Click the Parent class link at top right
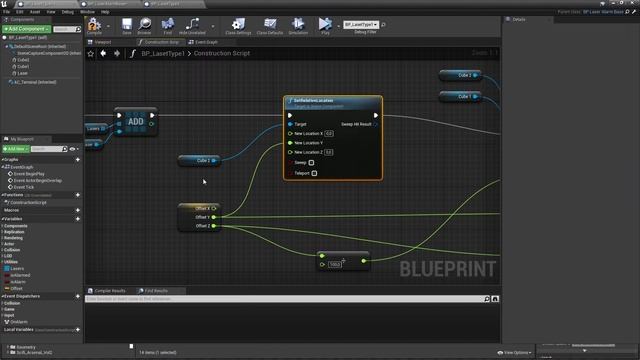Viewport: 640px width, 360px height. click(603, 12)
